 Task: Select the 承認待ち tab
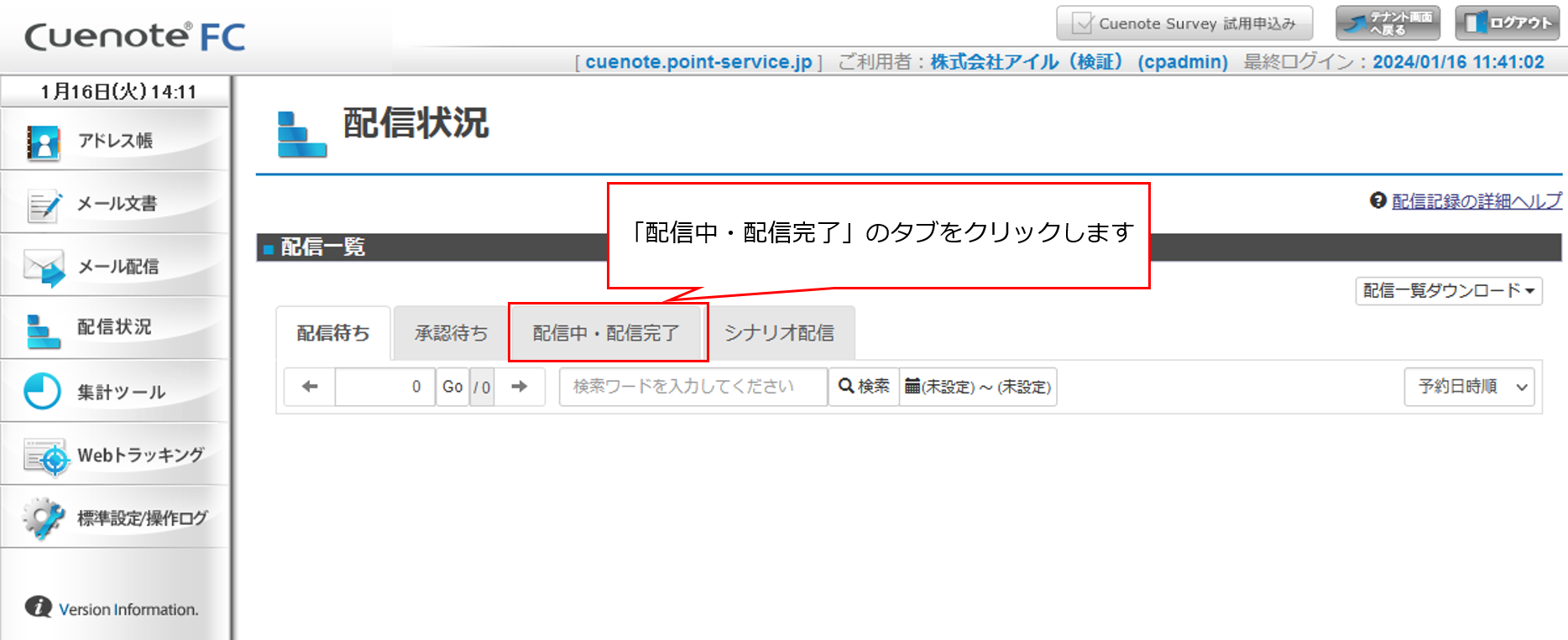[x=451, y=333]
